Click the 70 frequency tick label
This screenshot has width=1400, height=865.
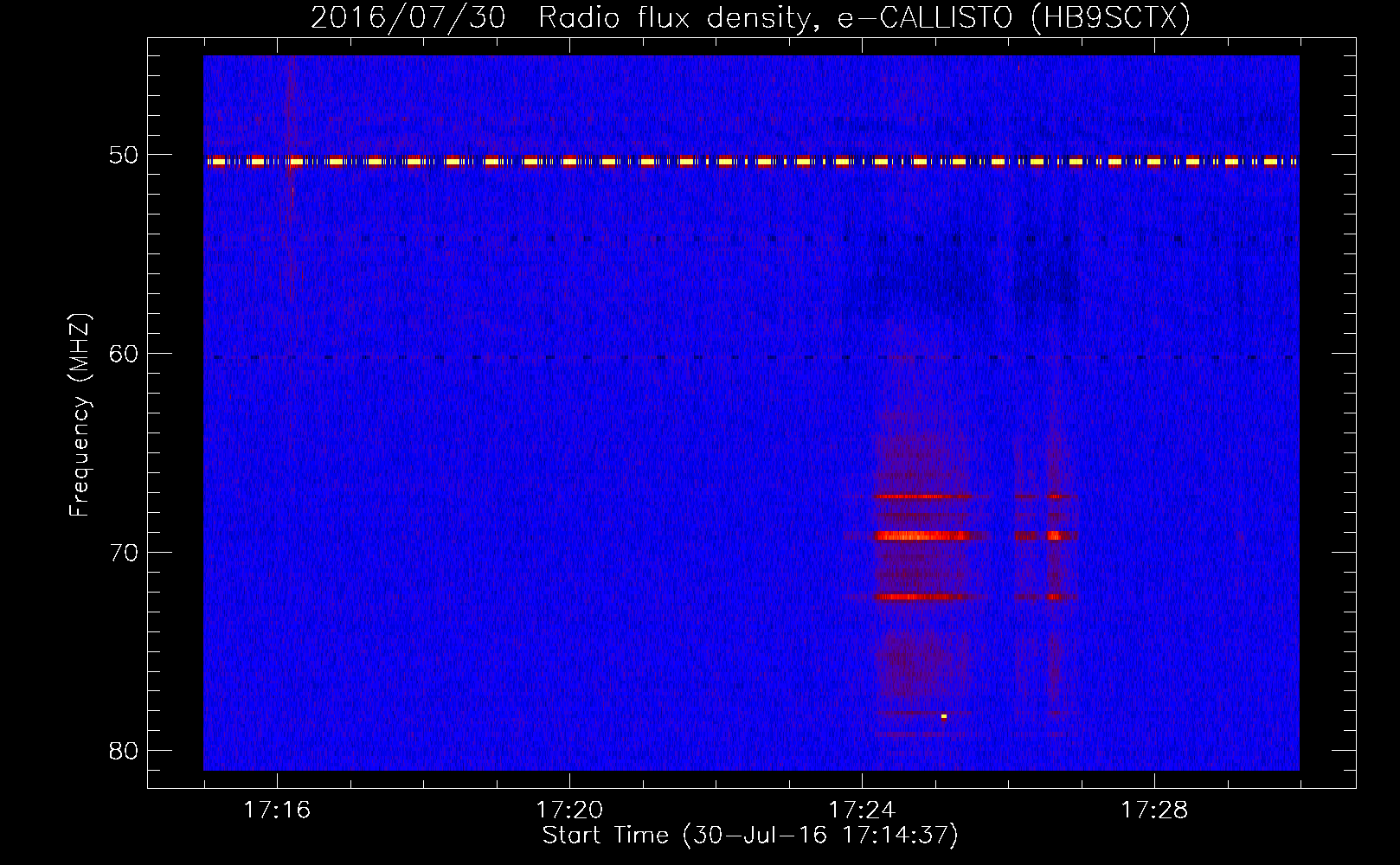pyautogui.click(x=124, y=552)
